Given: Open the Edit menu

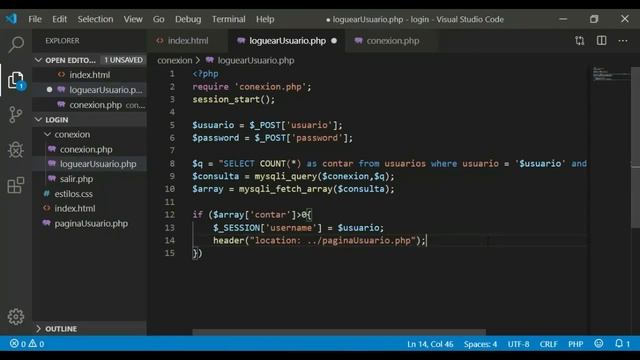Looking at the screenshot, I should 59,19.
